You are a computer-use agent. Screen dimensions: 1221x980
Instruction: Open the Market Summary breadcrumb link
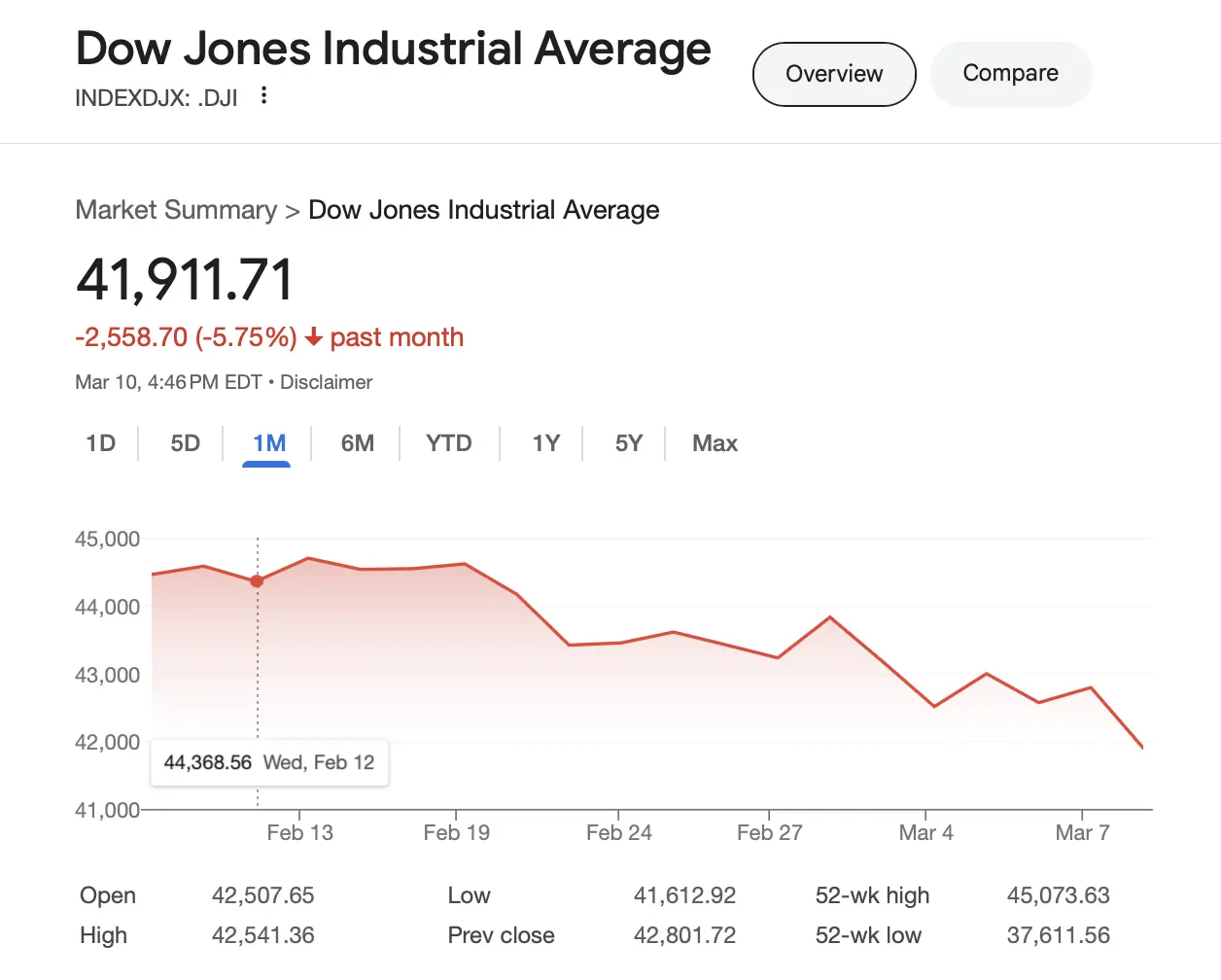coord(176,210)
